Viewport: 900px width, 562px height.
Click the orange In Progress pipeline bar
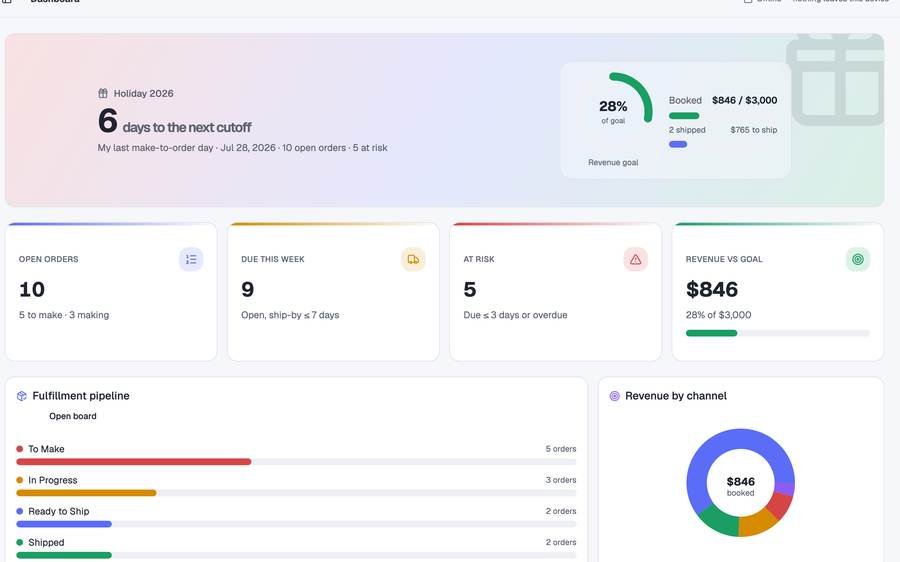pos(86,493)
